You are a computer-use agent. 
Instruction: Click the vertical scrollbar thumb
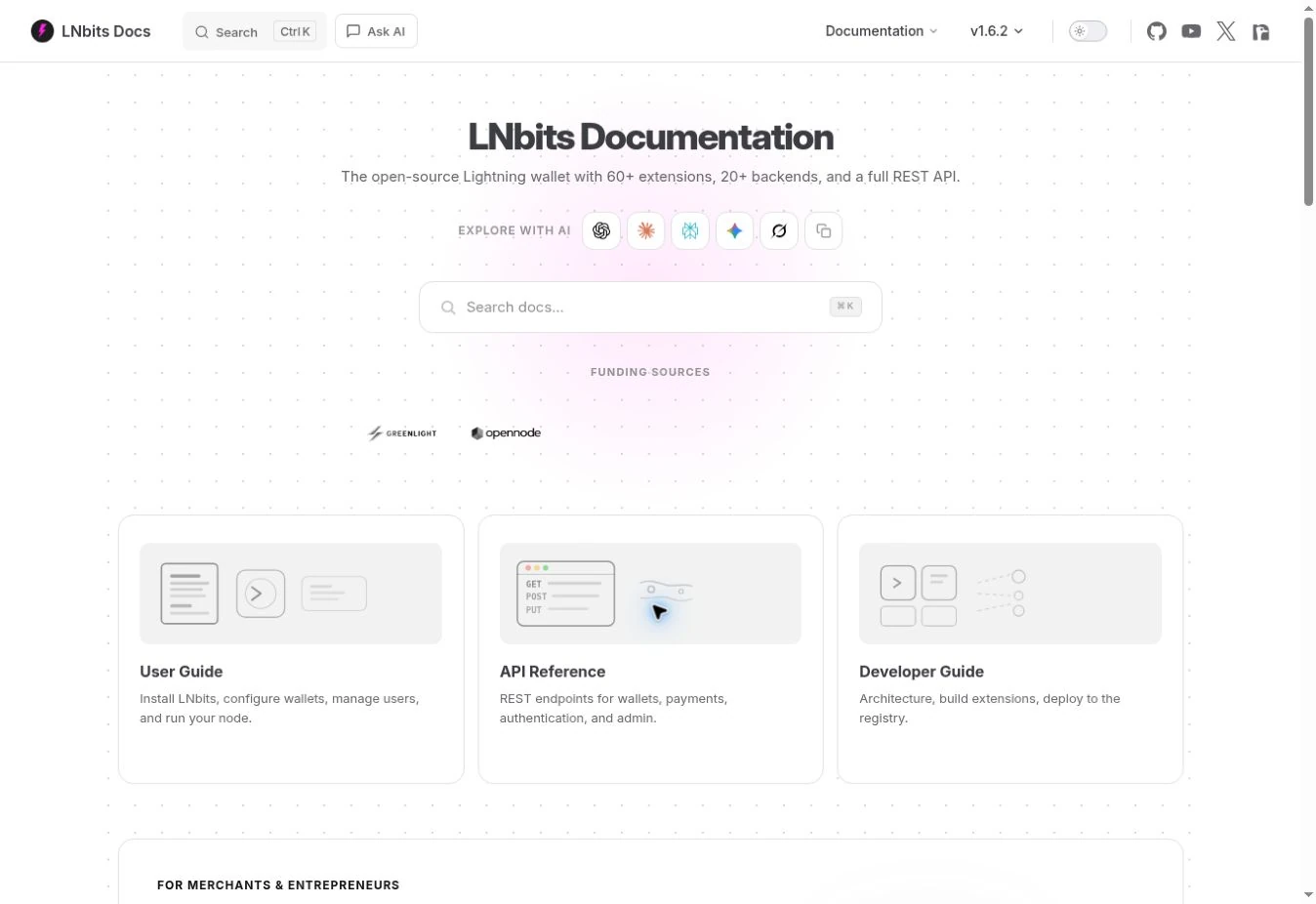tap(1308, 109)
